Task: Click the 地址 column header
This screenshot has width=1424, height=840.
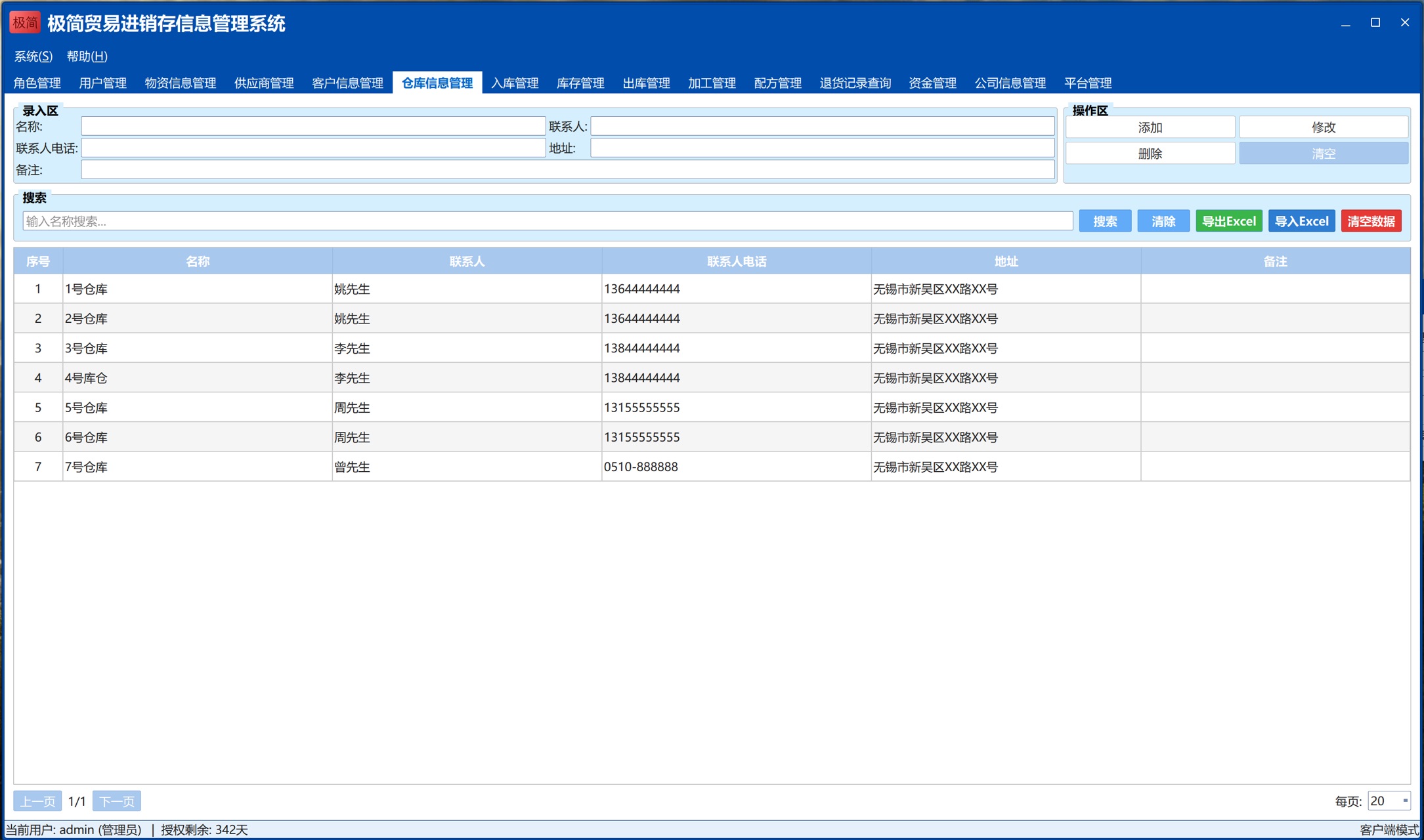Action: click(1006, 261)
